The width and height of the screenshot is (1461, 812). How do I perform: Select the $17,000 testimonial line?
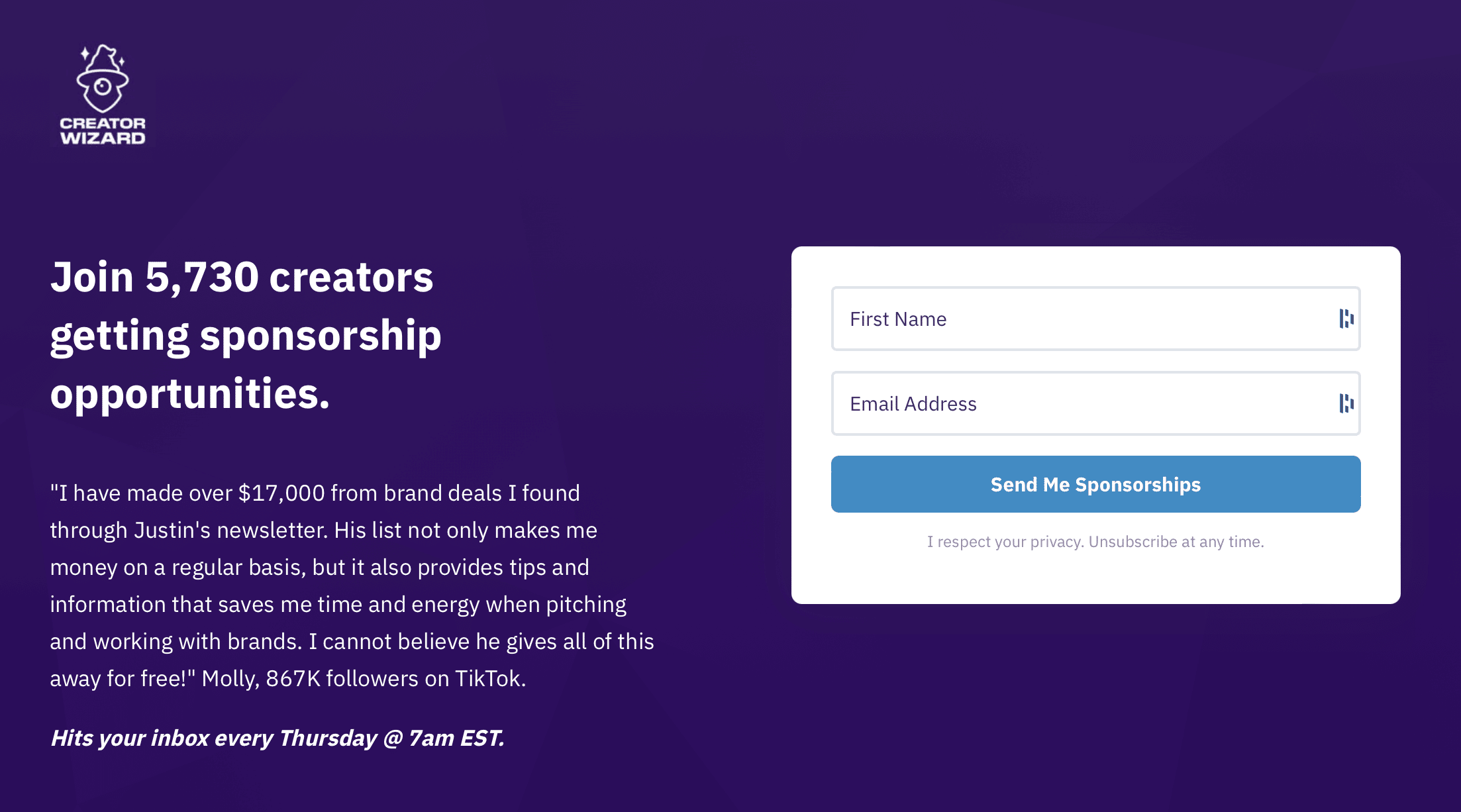coord(315,493)
